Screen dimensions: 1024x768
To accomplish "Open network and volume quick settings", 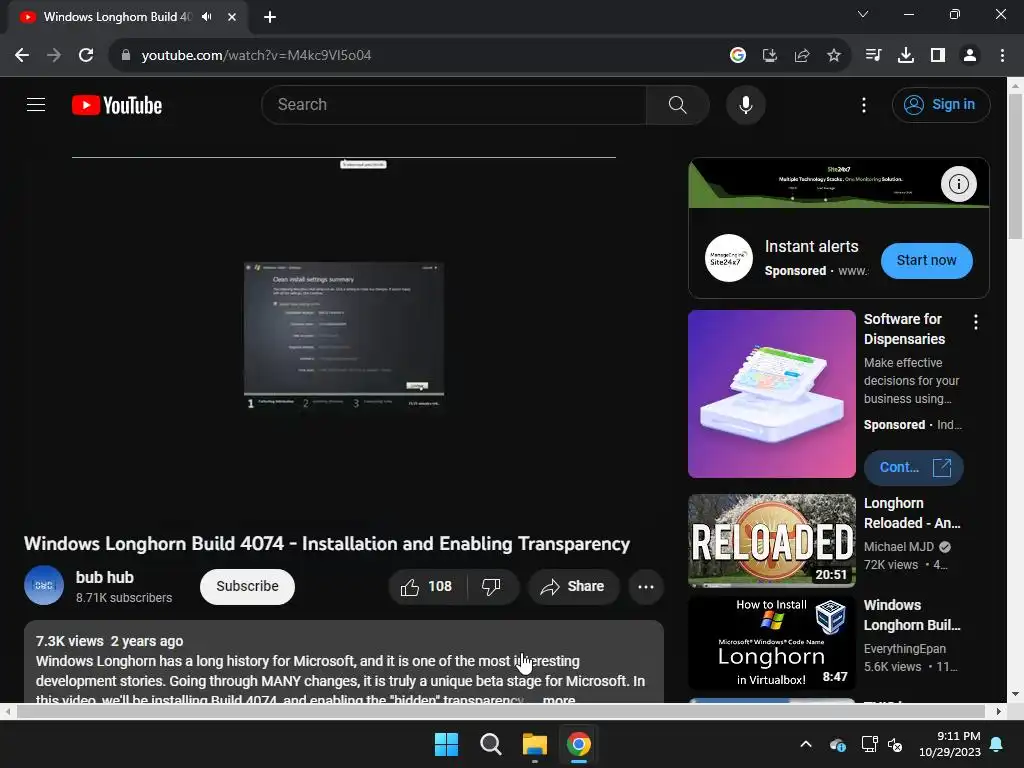I will pyautogui.click(x=882, y=744).
